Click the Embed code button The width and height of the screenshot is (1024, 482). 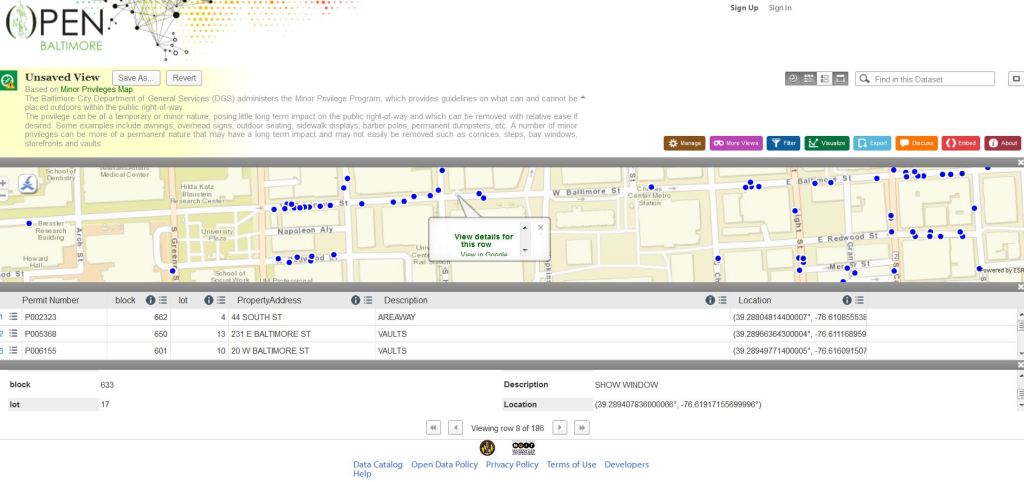click(961, 143)
